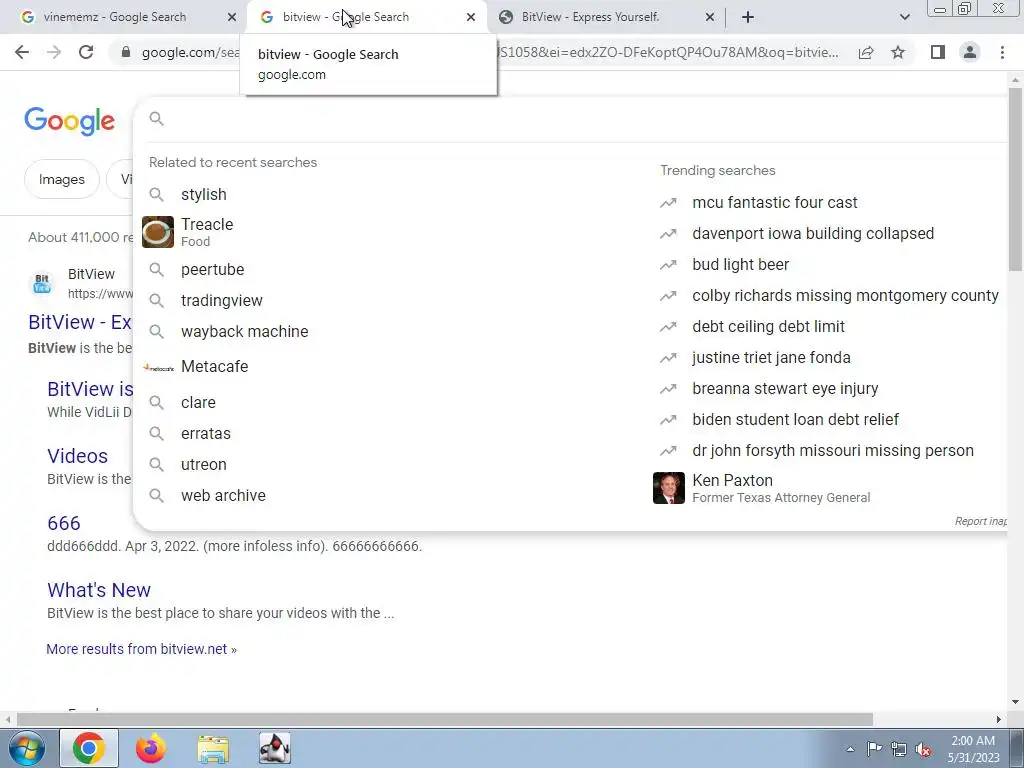Open file explorer from taskbar
Viewport: 1024px width, 768px height.
pos(213,749)
